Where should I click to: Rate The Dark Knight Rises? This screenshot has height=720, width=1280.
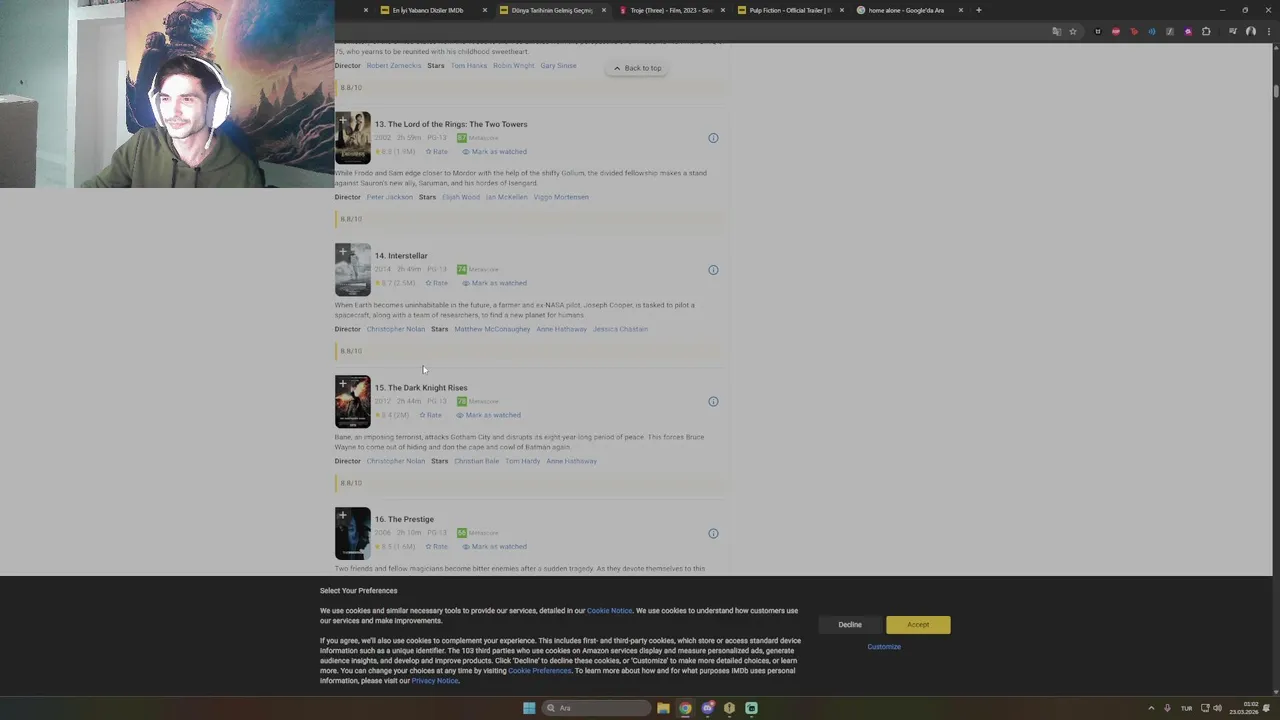(431, 415)
